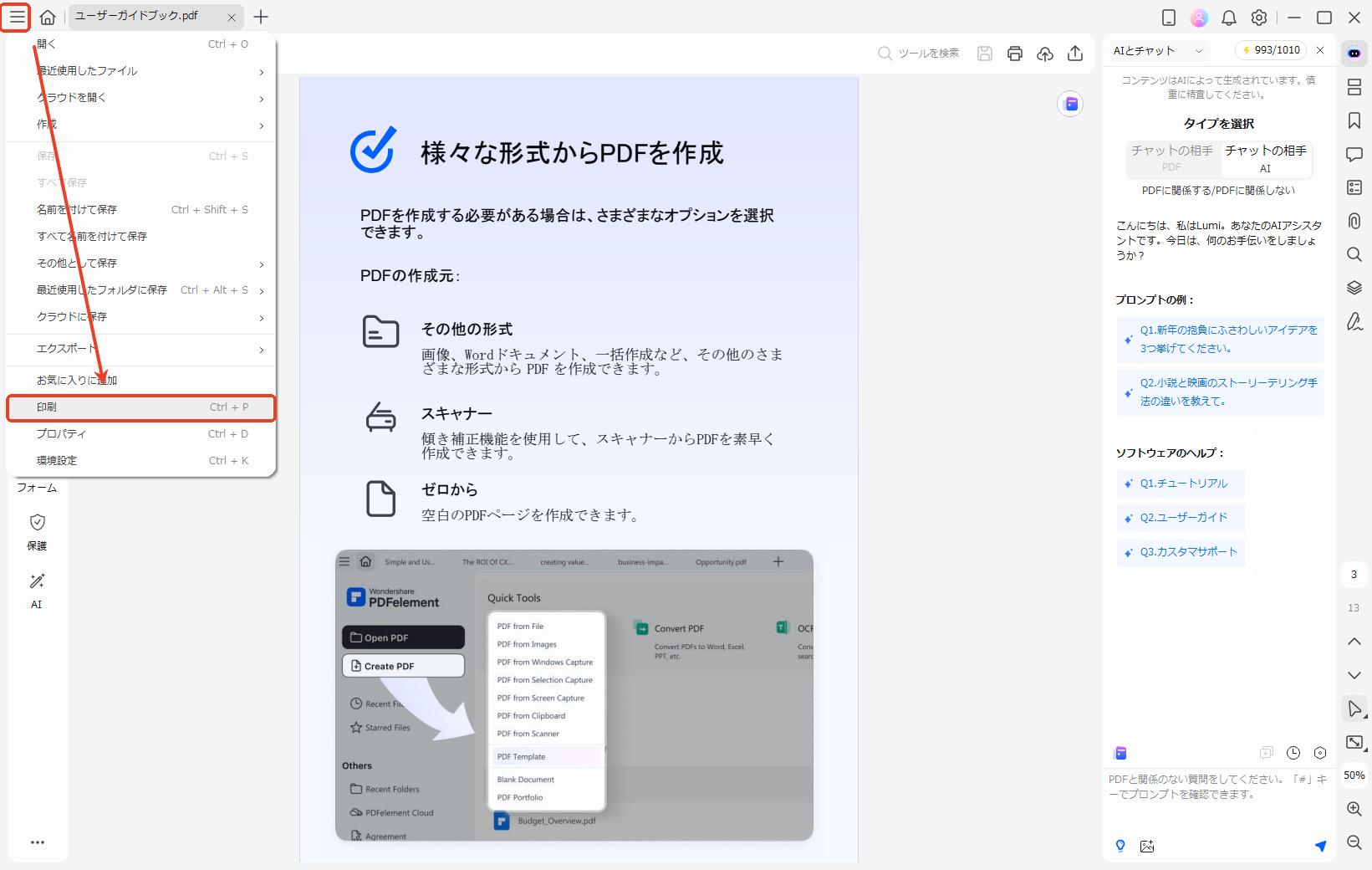Select the AI magic wand tool
This screenshot has height=870, width=1372.
(36, 590)
